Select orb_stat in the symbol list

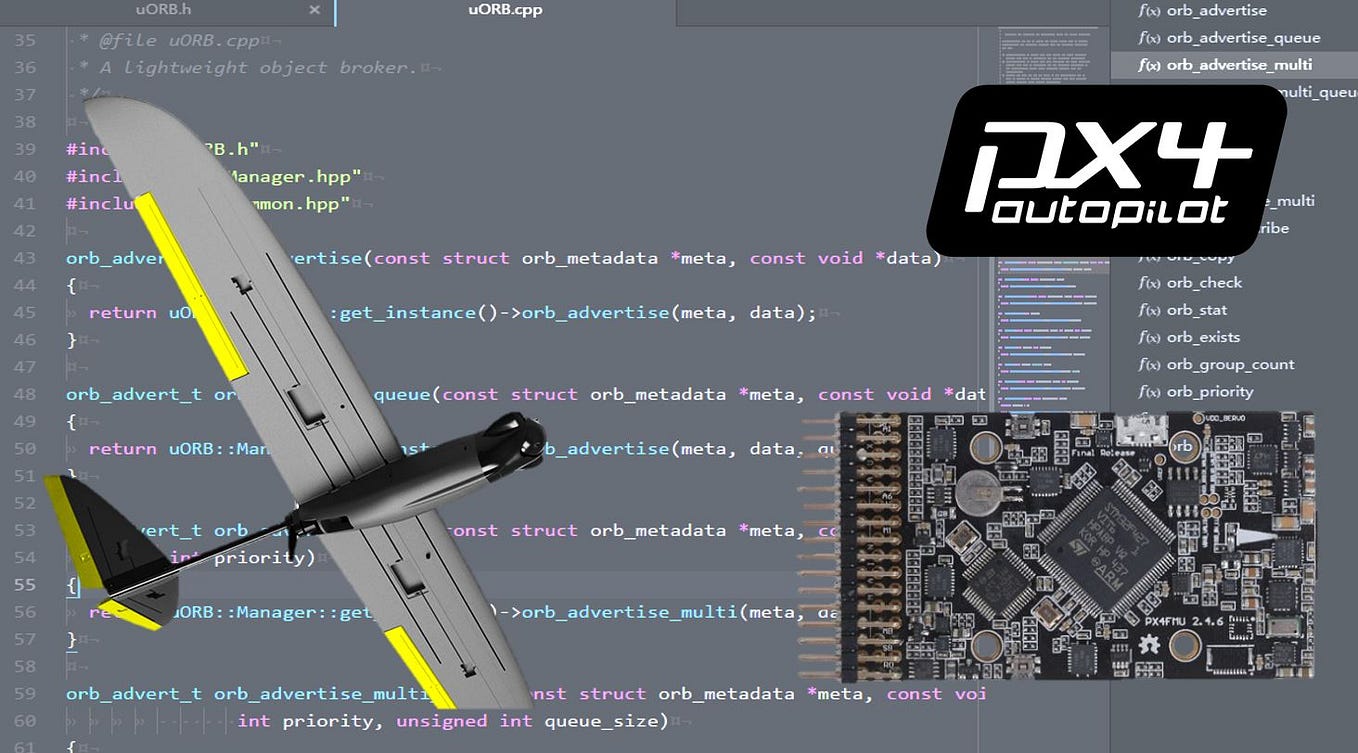coord(1200,310)
